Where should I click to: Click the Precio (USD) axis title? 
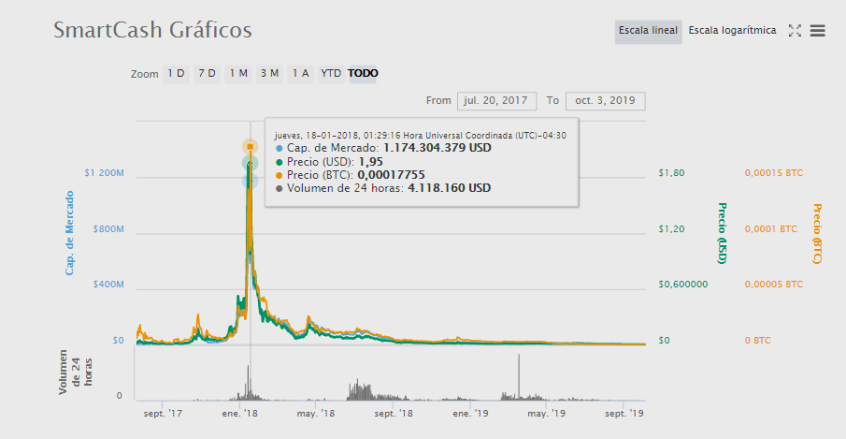722,233
